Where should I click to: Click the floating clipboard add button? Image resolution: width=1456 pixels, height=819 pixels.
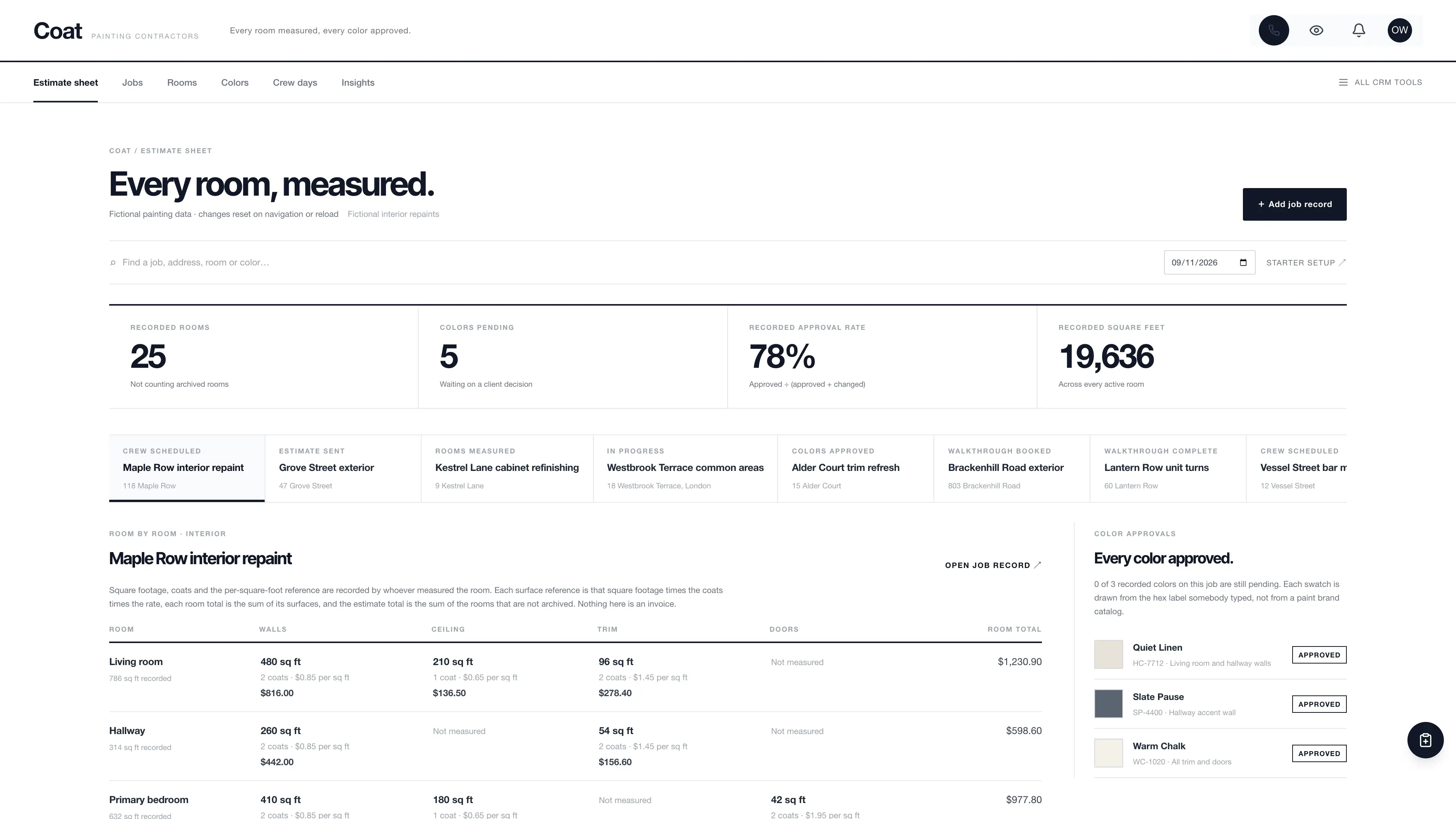[1425, 740]
